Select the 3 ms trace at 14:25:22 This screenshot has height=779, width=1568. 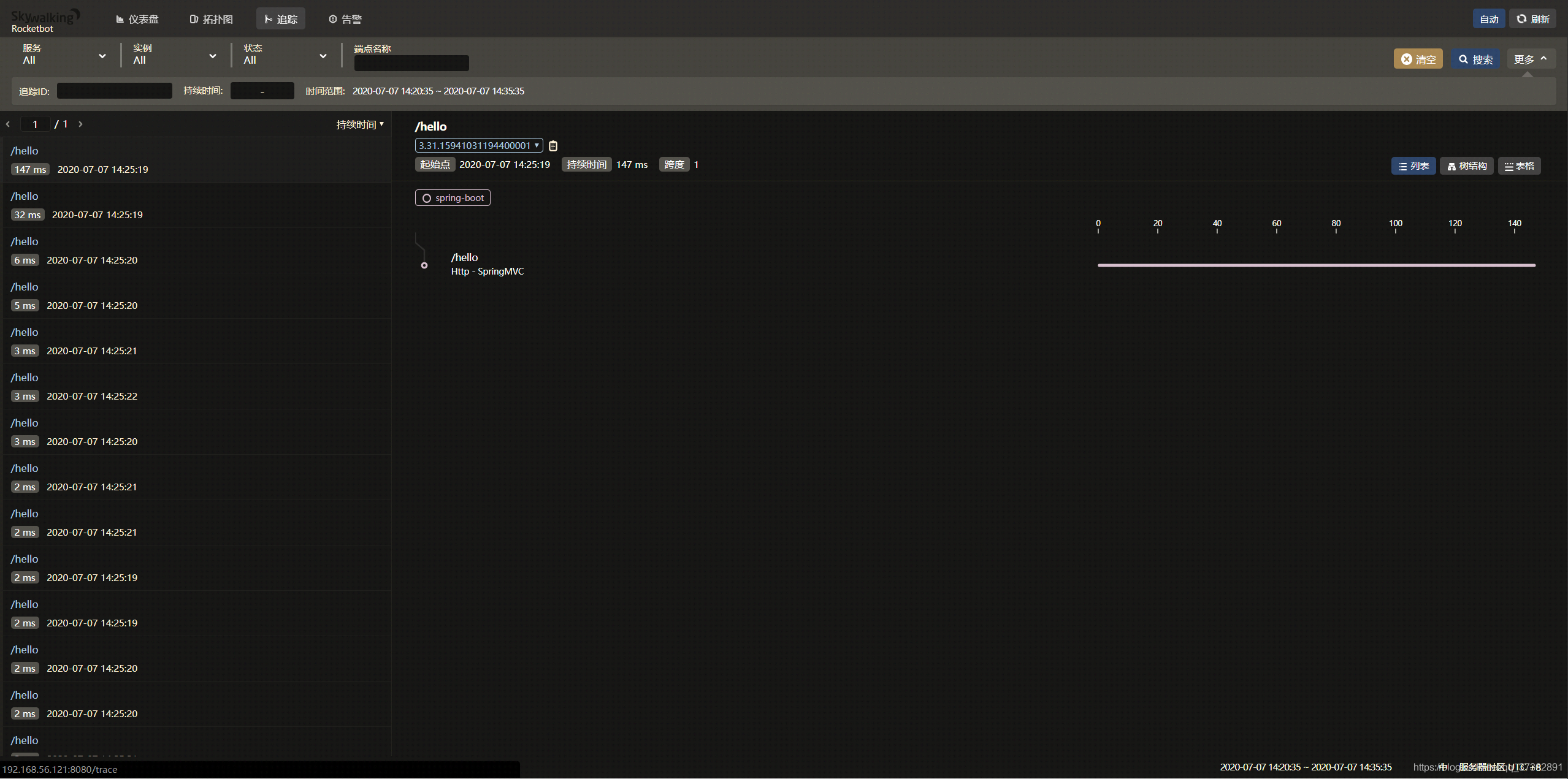[197, 386]
